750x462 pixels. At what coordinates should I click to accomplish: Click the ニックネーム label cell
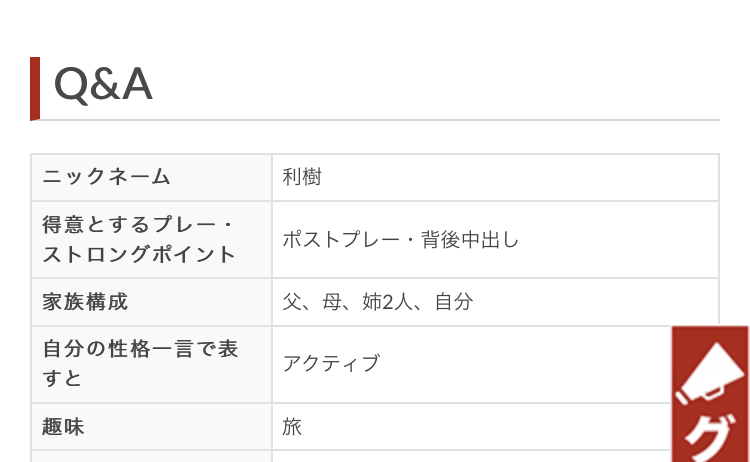152,177
